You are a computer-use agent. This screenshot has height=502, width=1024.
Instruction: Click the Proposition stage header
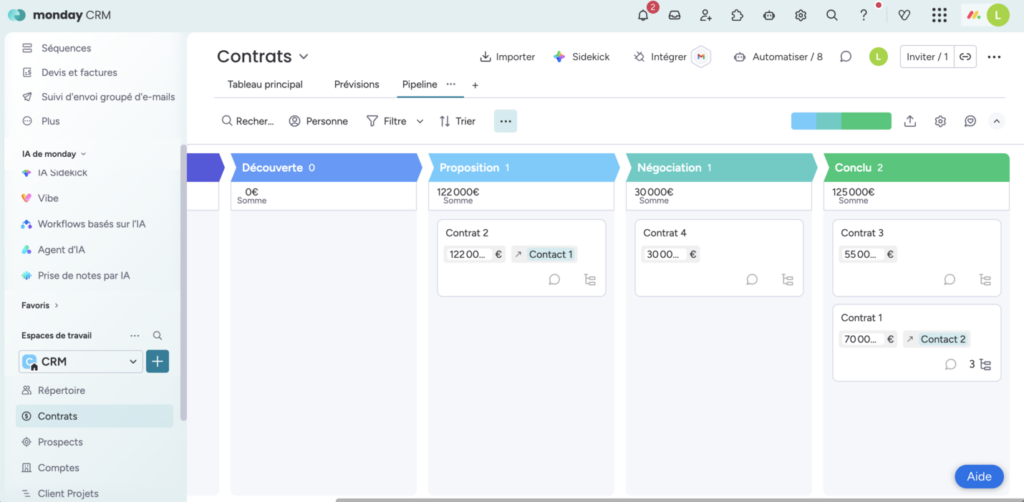pos(524,168)
